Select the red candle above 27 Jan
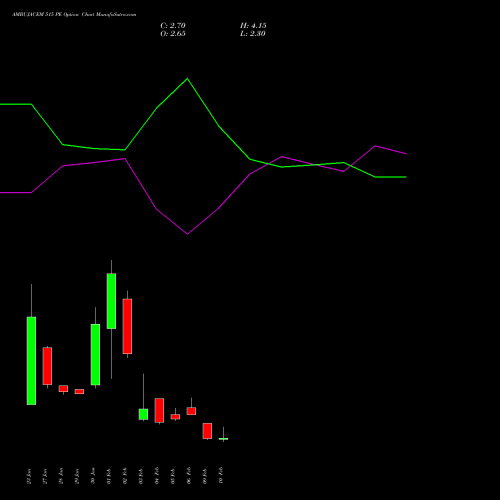This screenshot has height=500, width=500. coord(47,366)
